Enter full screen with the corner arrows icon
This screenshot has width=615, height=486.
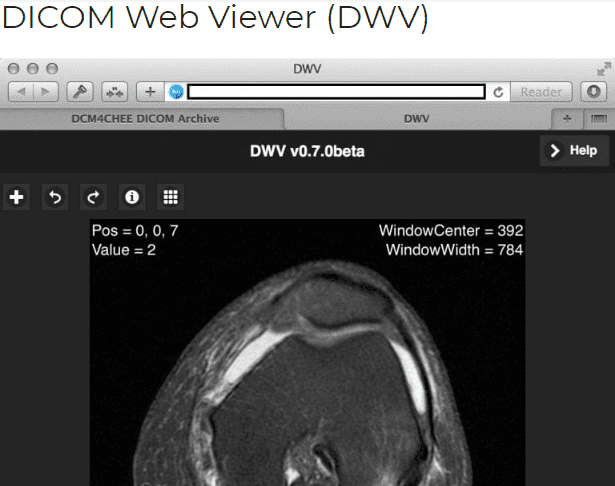pos(604,69)
